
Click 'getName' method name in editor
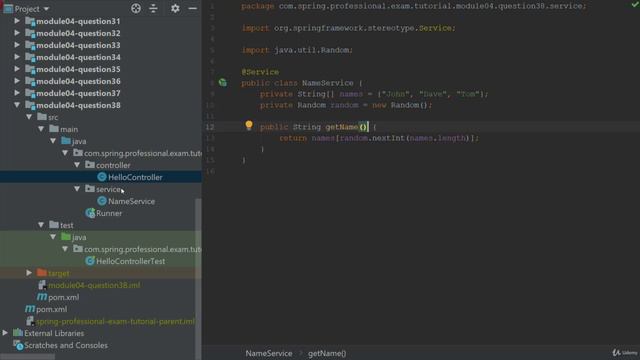click(x=342, y=127)
